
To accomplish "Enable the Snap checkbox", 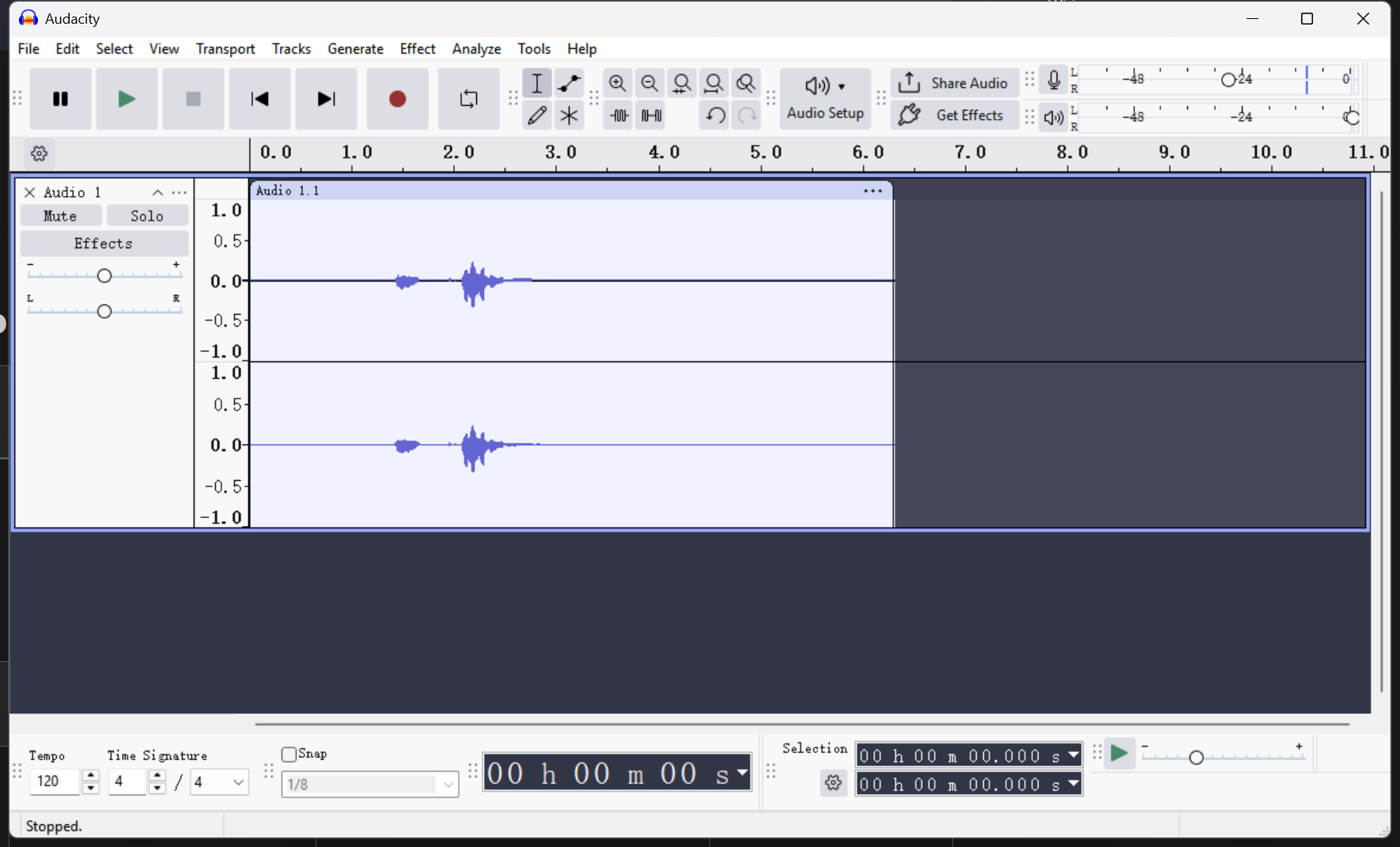I will click(289, 754).
